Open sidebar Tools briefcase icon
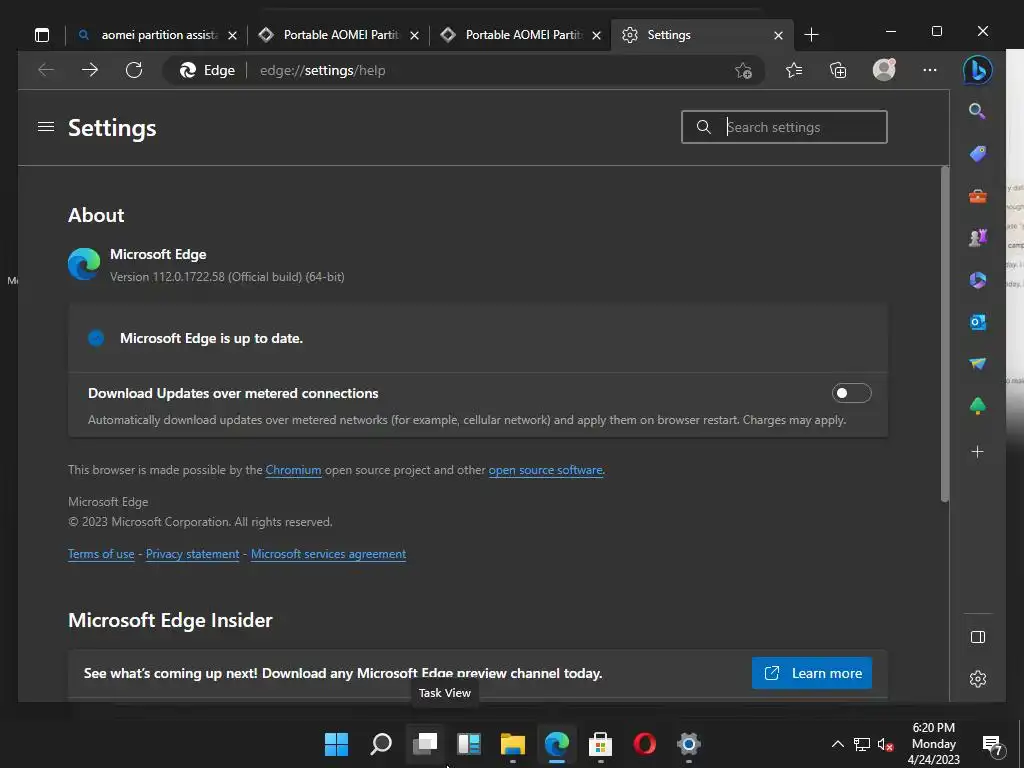1024x768 pixels. (978, 196)
